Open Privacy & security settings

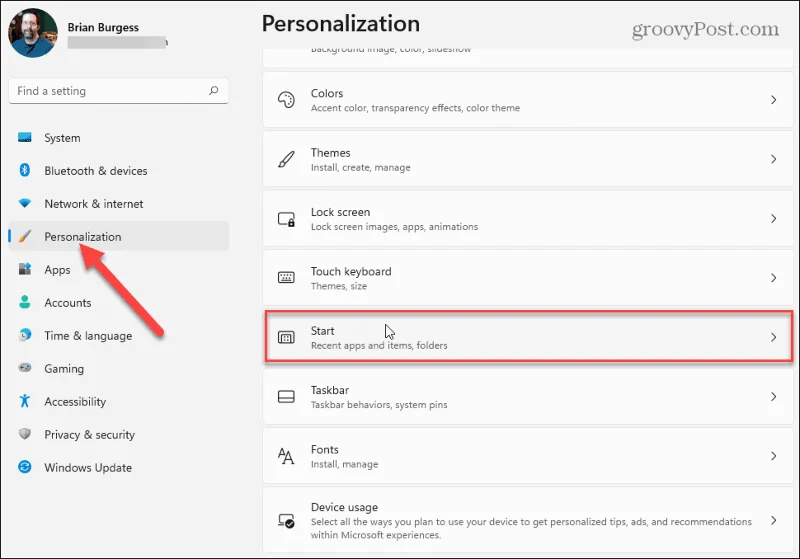coord(118,434)
